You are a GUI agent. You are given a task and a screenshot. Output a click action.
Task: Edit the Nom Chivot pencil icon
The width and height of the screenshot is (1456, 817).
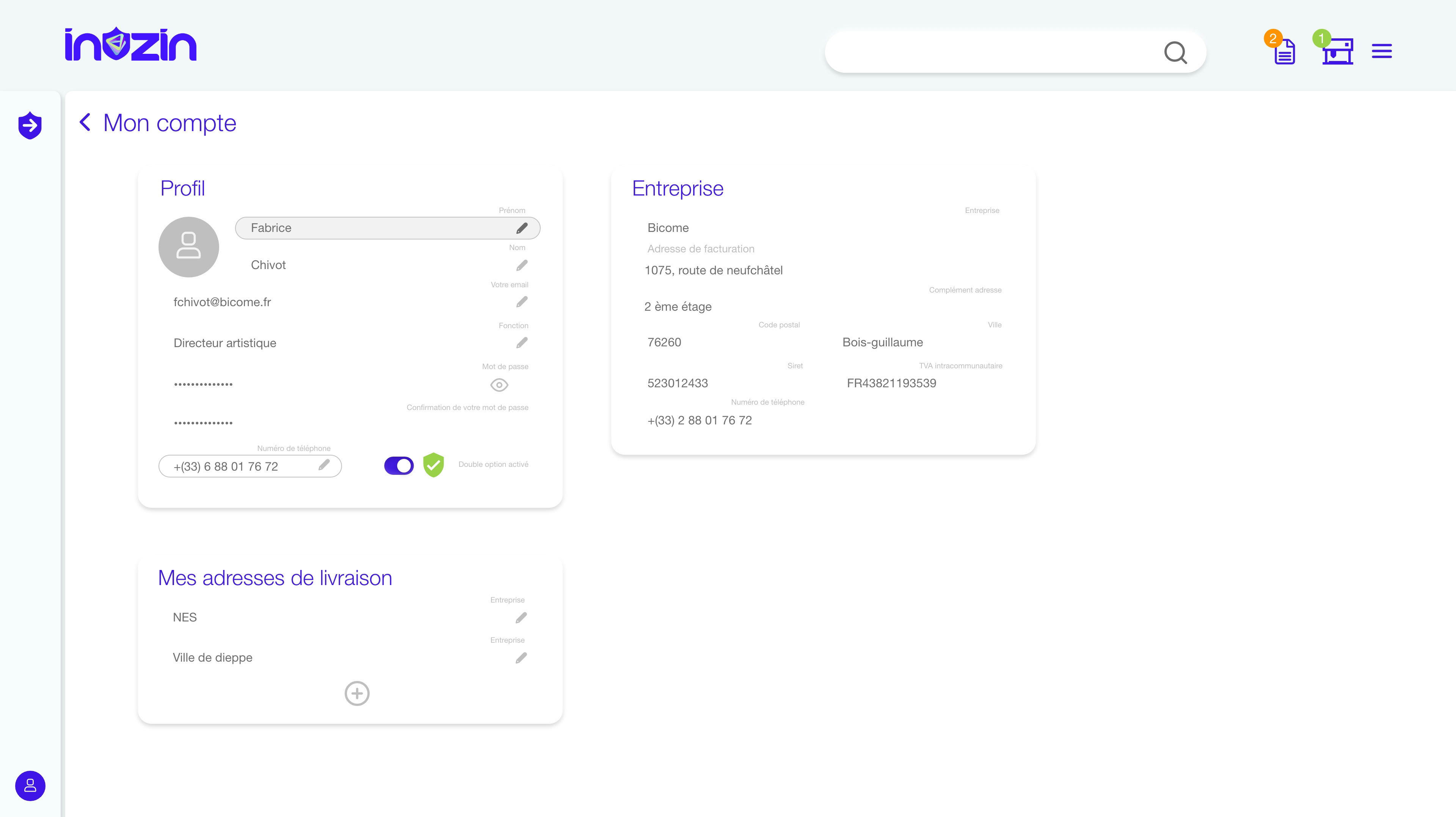coord(522,265)
